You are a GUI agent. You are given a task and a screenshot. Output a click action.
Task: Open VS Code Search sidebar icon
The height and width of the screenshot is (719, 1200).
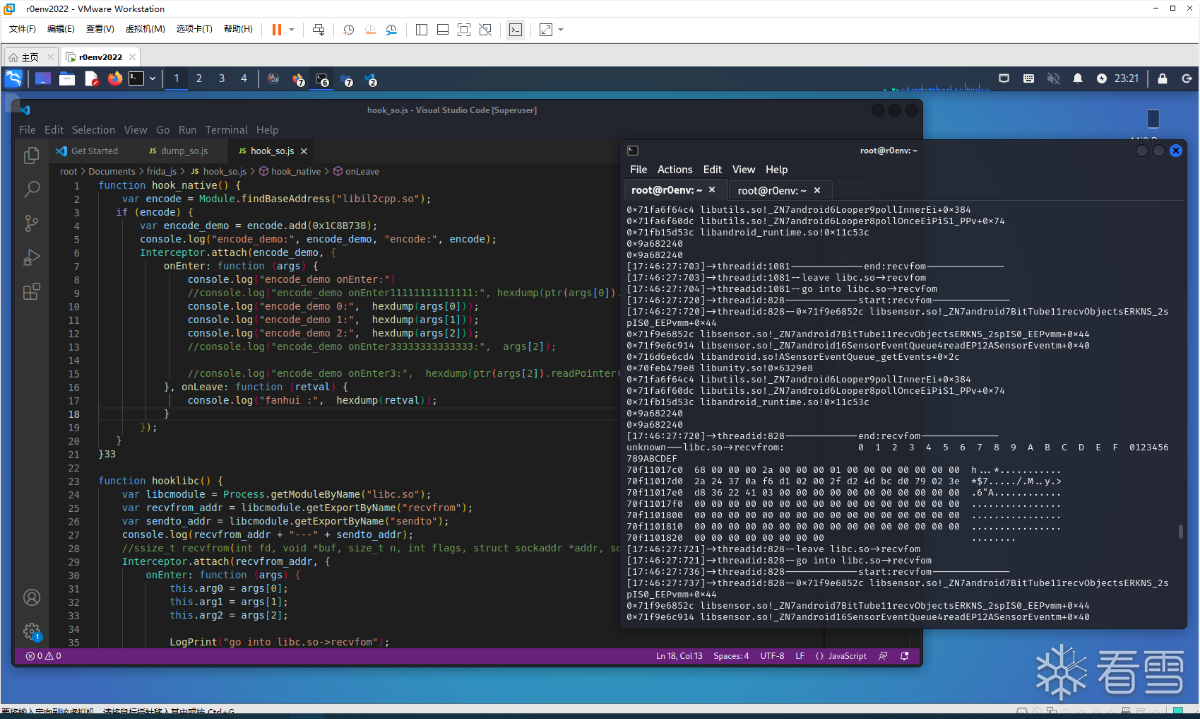[x=32, y=189]
